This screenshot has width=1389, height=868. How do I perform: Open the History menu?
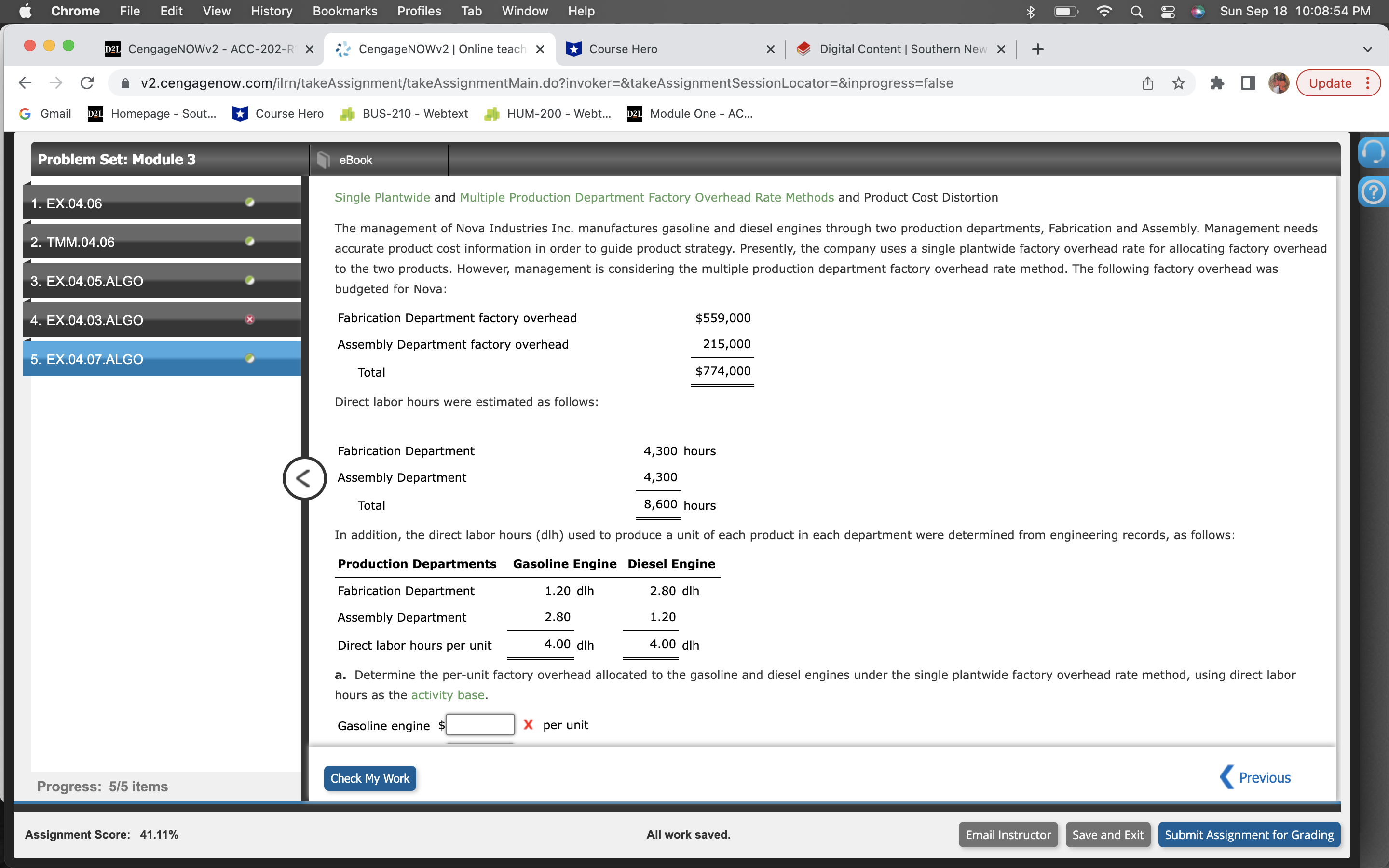point(271,11)
